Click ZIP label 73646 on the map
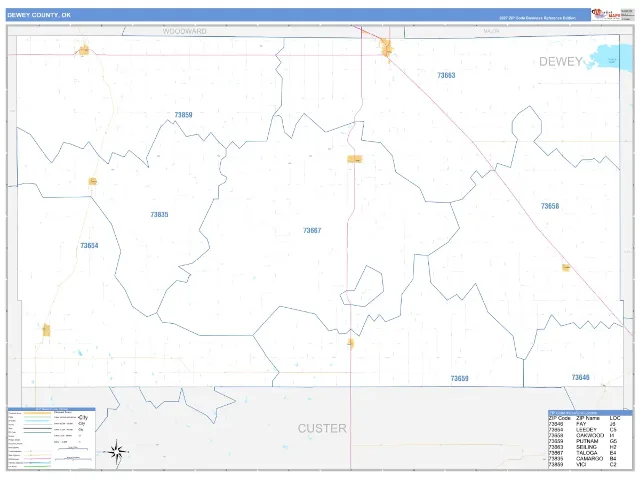Image resolution: width=640 pixels, height=480 pixels. 580,378
